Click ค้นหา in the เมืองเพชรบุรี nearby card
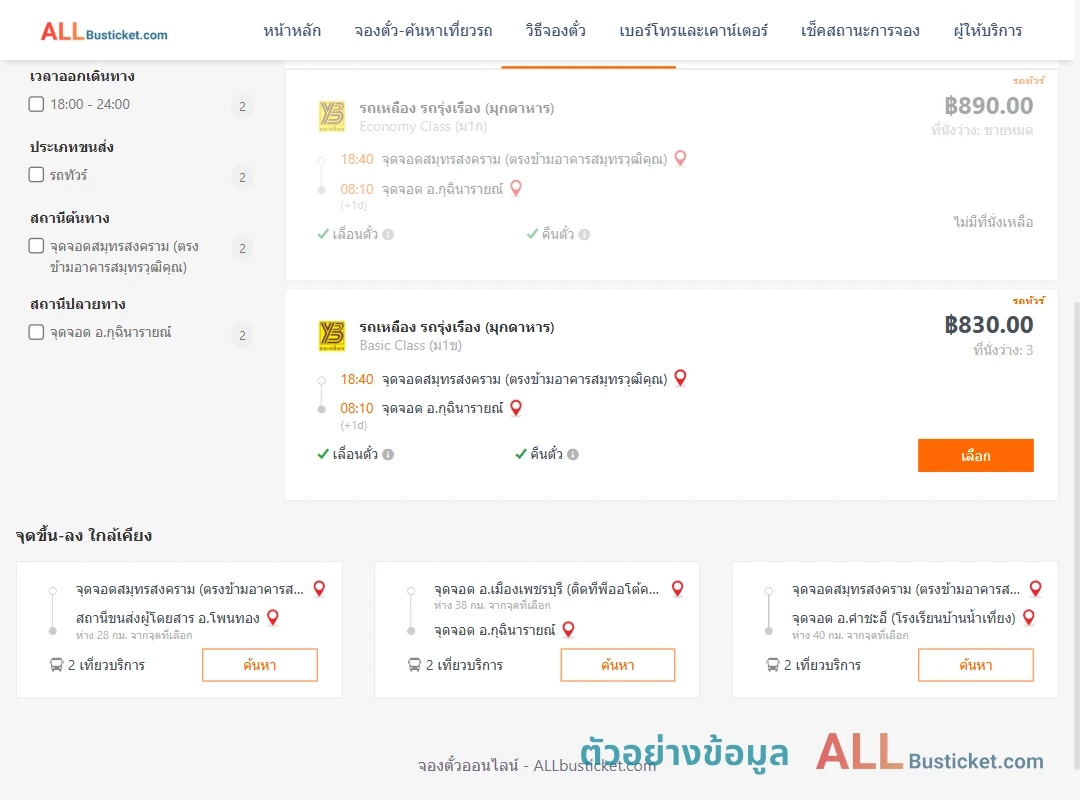 coord(618,665)
